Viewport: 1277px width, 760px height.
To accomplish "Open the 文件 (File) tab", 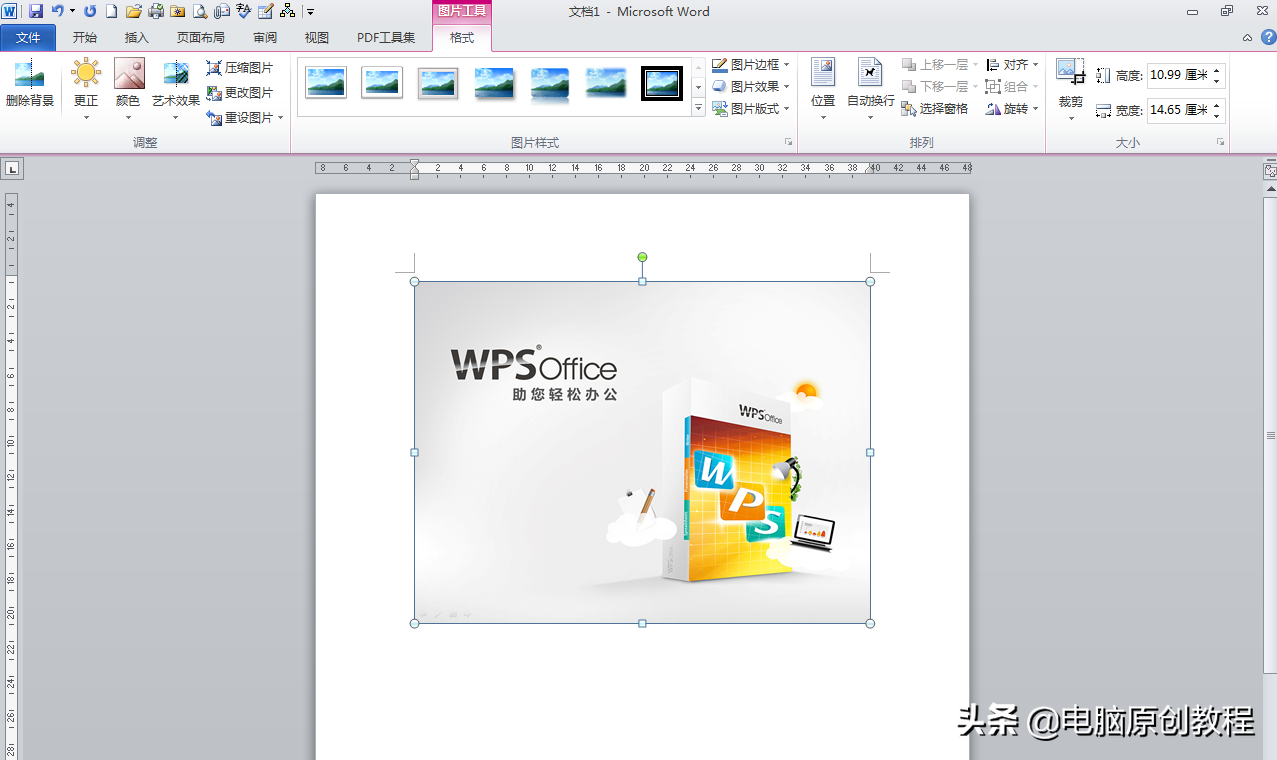I will coord(28,38).
